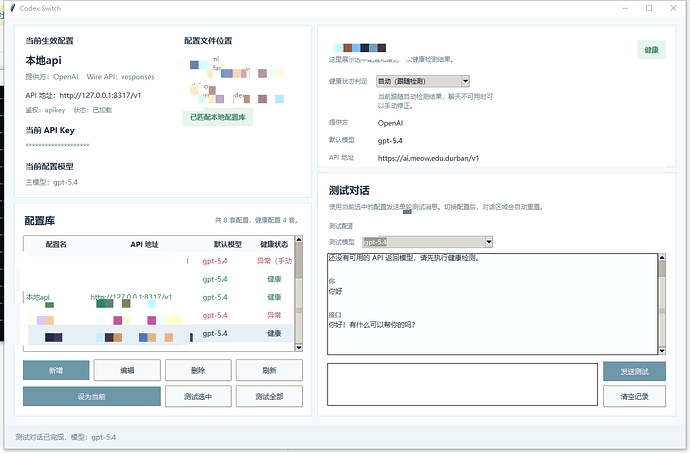Click into the test message input box
This screenshot has width=690, height=453.
click(462, 384)
